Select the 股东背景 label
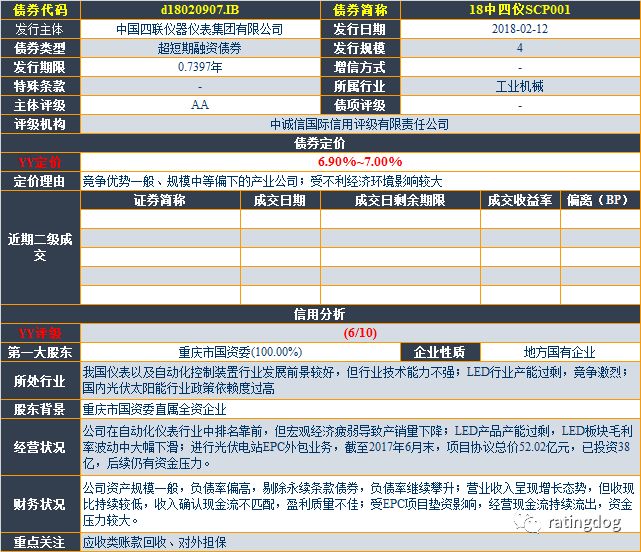Screen dimensions: 641x552 40,409
